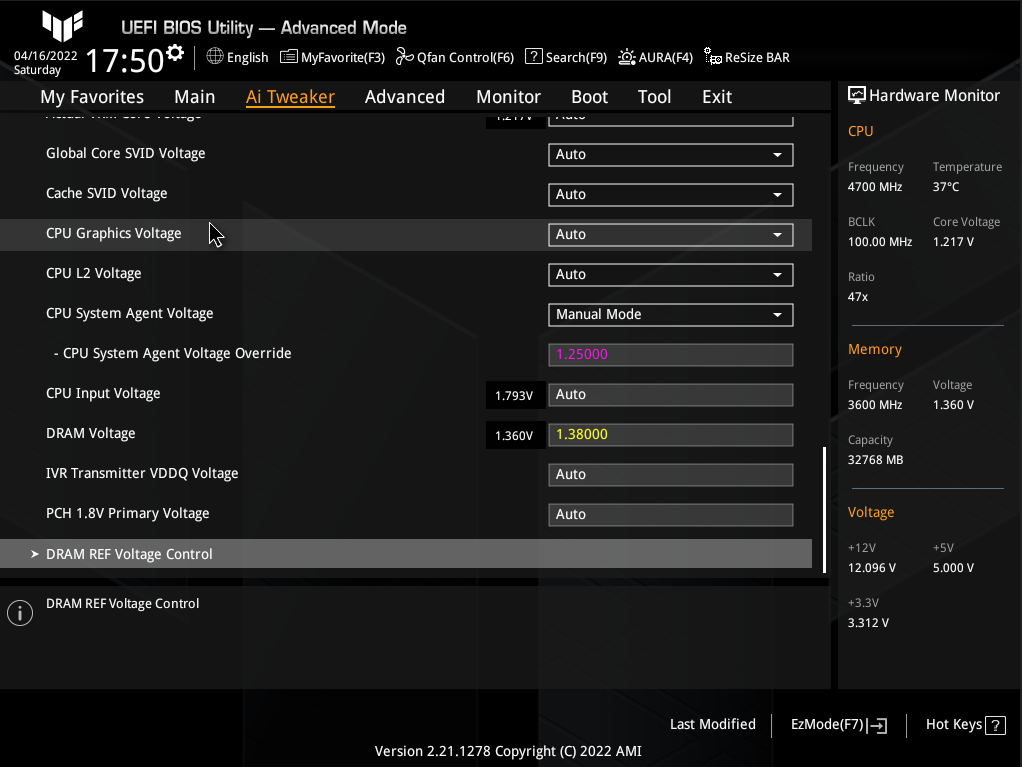Click the Hot Keys question mark icon
1022x767 pixels.
[x=995, y=725]
